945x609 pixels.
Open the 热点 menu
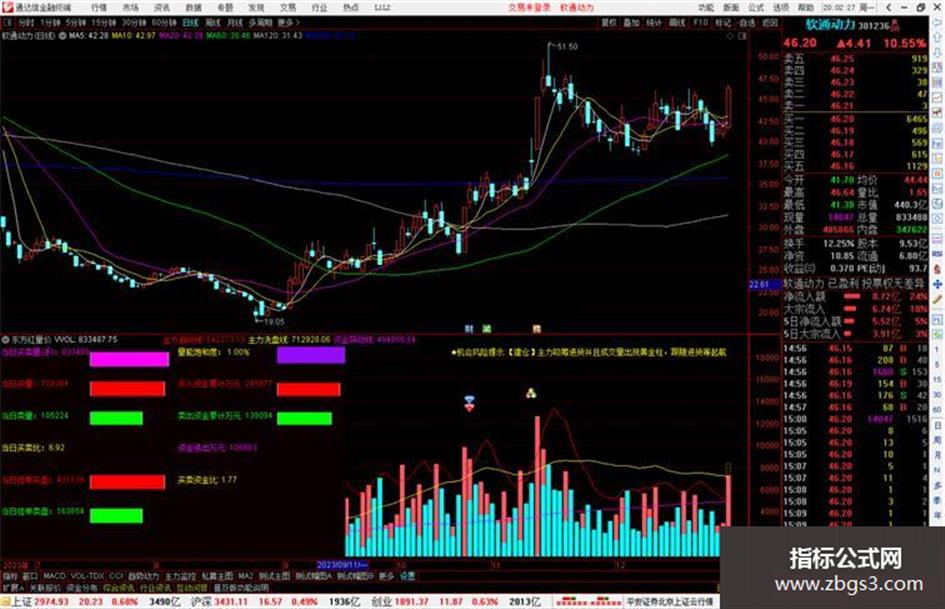coord(351,8)
